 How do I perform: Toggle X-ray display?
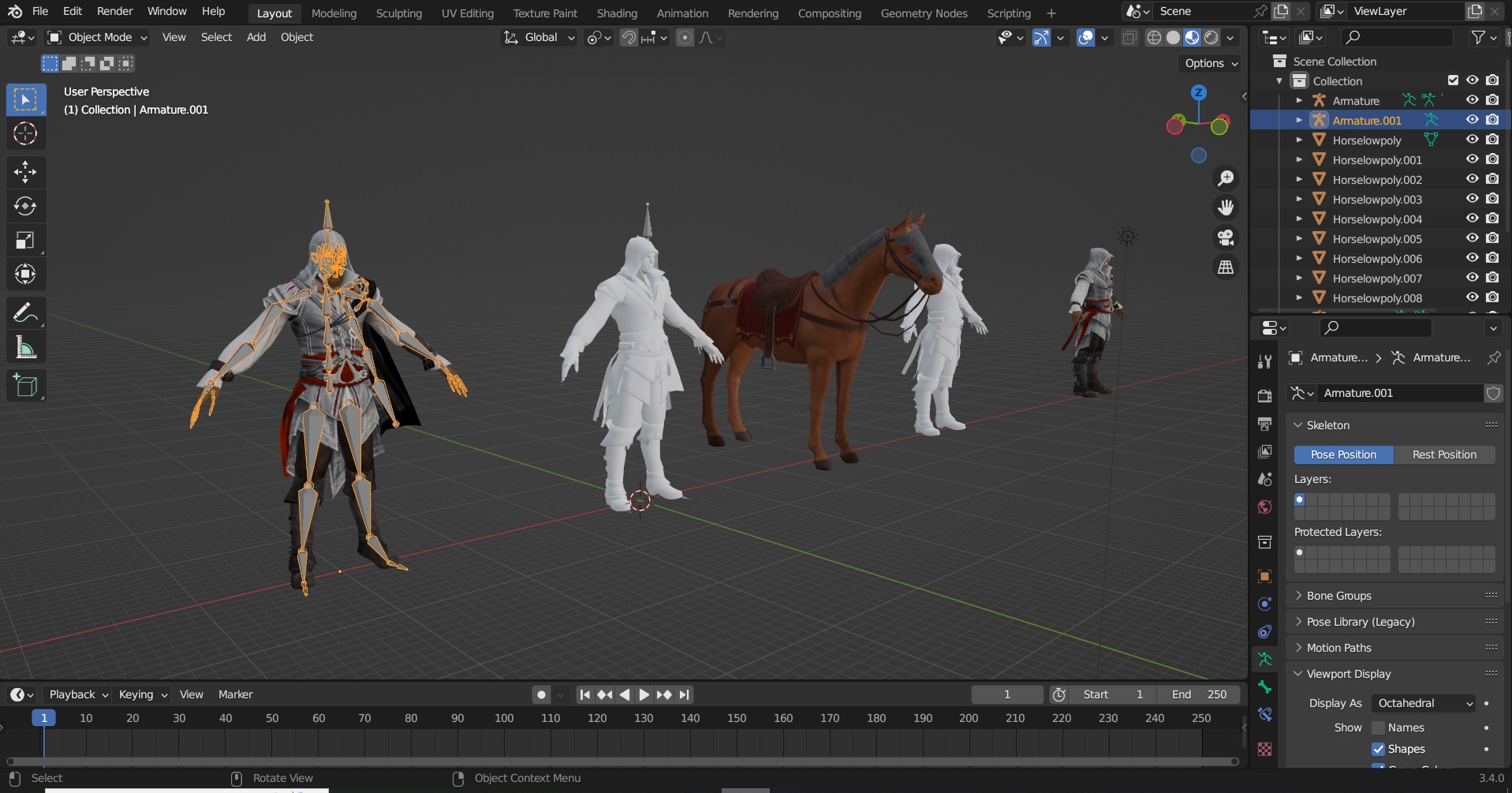(1129, 37)
